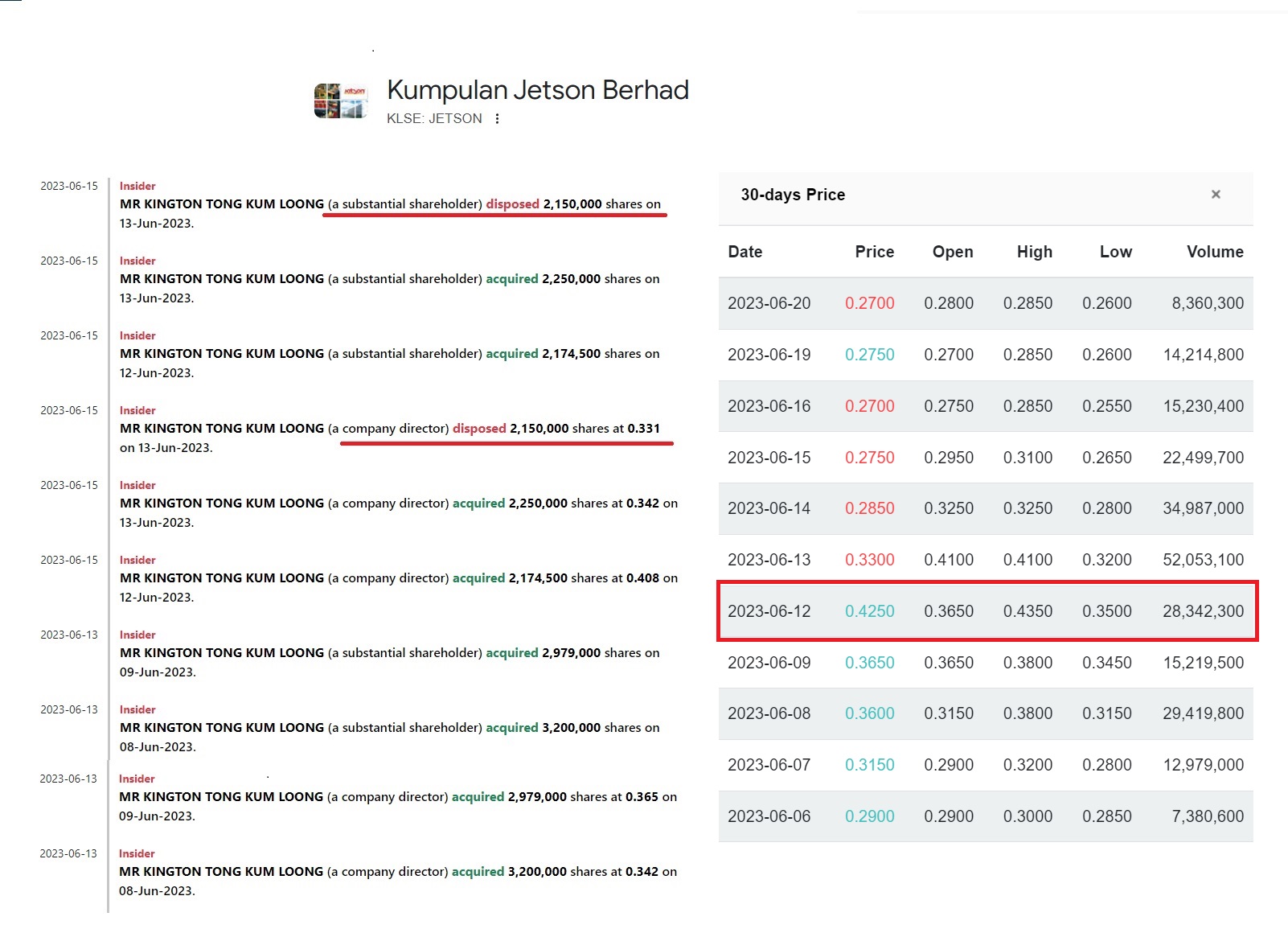Click the Price column header

point(874,252)
